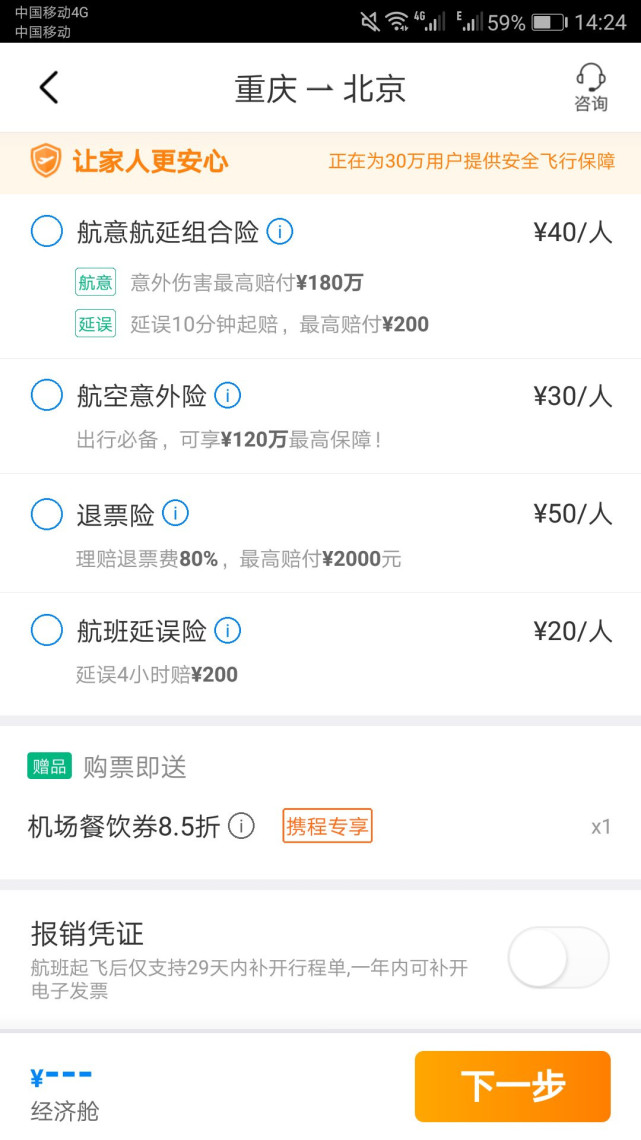Screen dimensions: 641x1140
Task: Select the 航班延误险 radio option
Action: click(x=47, y=630)
